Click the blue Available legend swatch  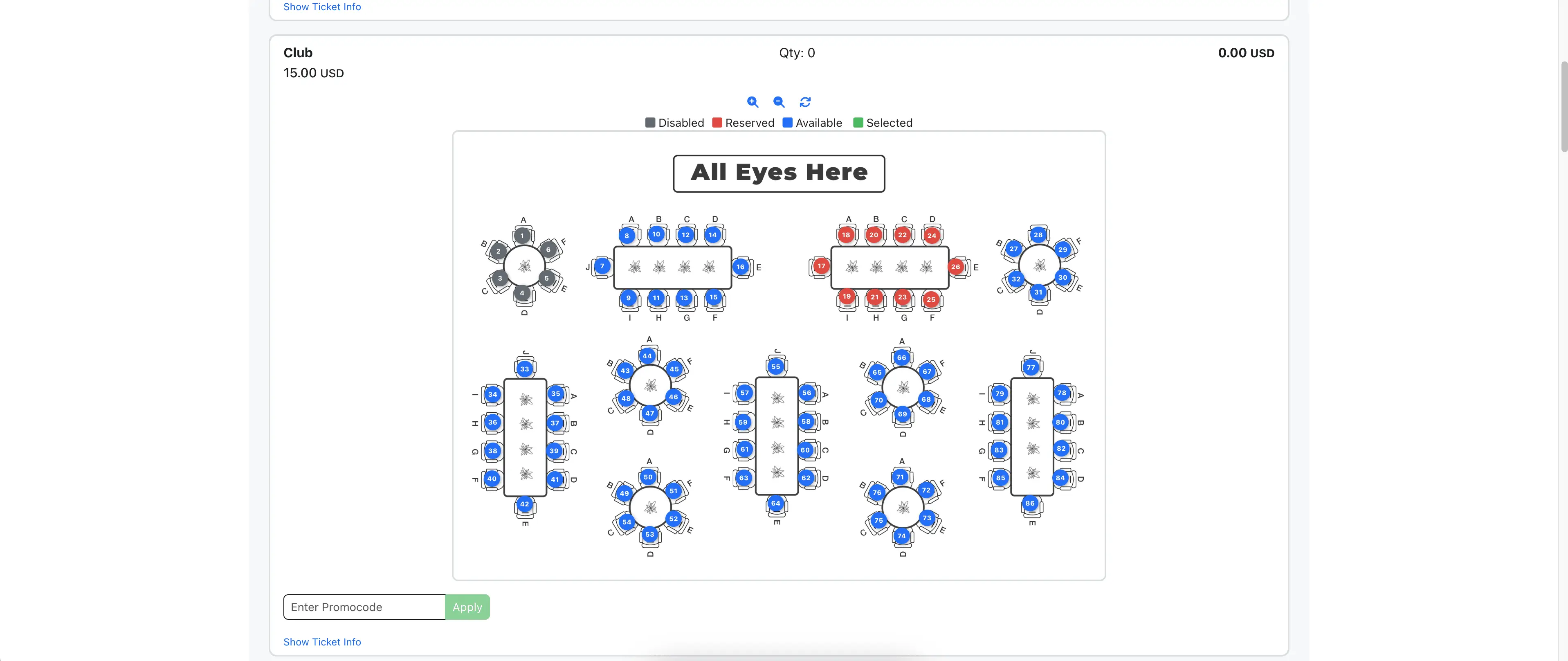(786, 122)
